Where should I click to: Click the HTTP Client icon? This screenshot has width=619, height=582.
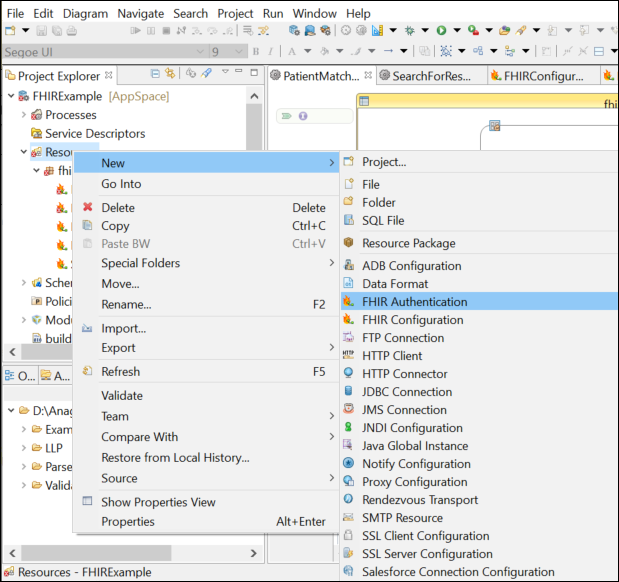tap(348, 356)
